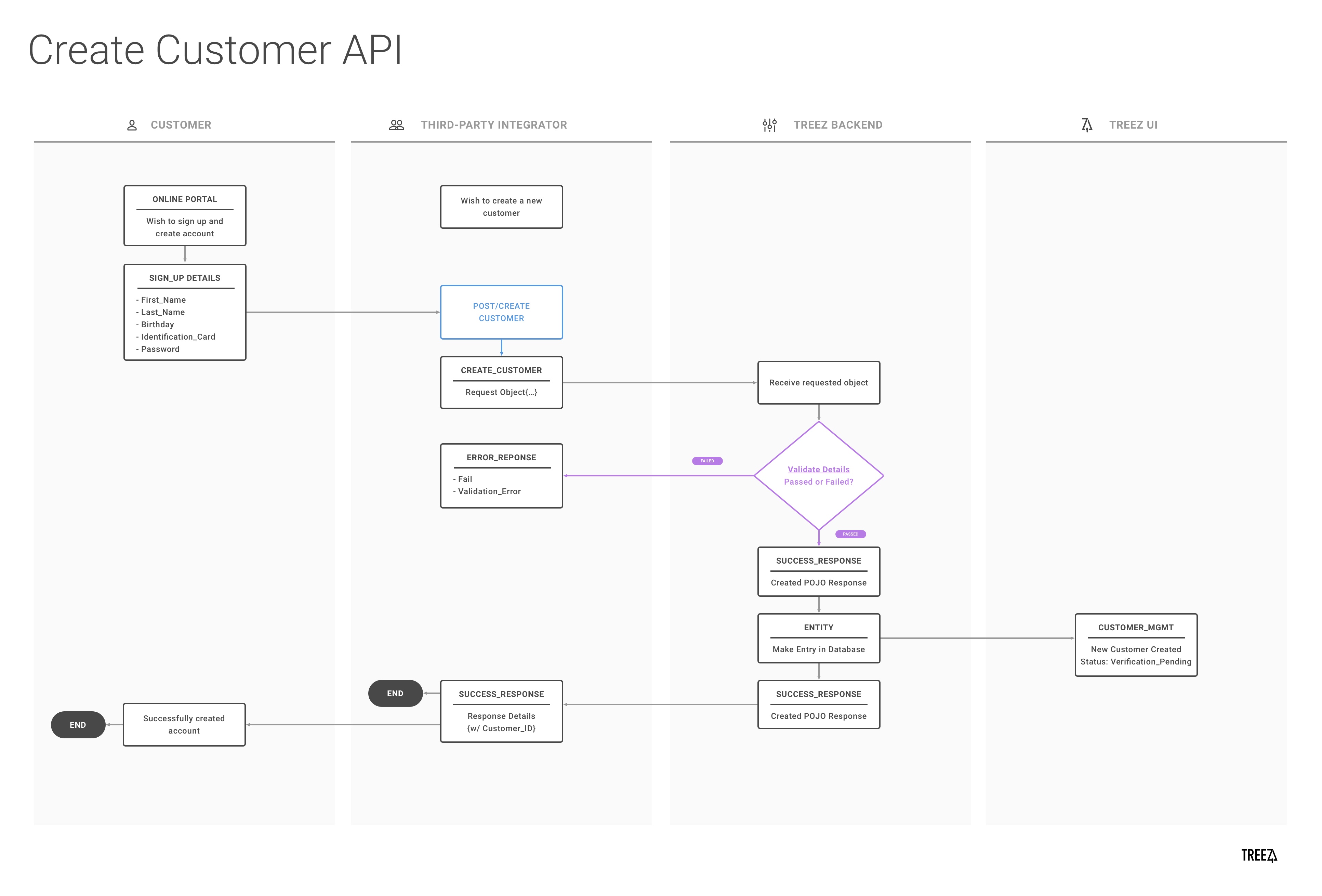
Task: Select the ERROR_REPONSE box
Action: click(x=501, y=476)
